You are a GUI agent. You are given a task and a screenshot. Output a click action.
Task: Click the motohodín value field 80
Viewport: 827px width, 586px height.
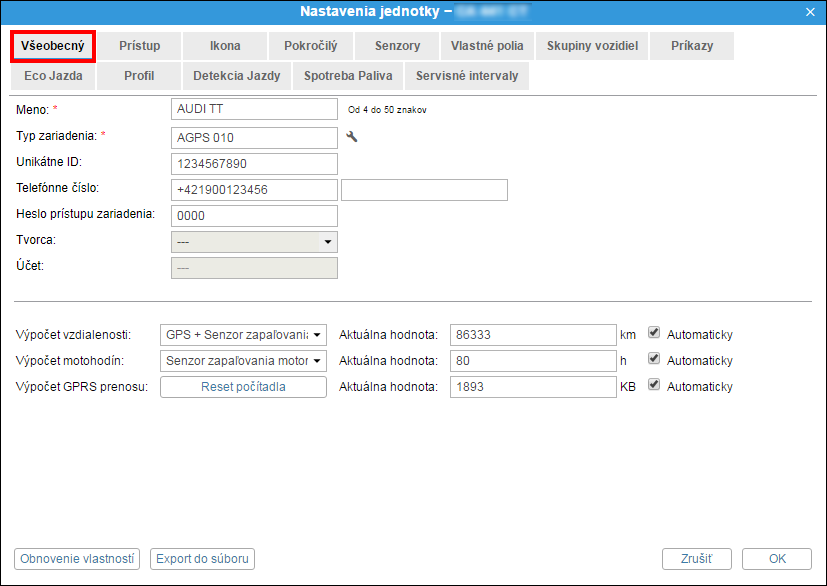[x=533, y=361]
